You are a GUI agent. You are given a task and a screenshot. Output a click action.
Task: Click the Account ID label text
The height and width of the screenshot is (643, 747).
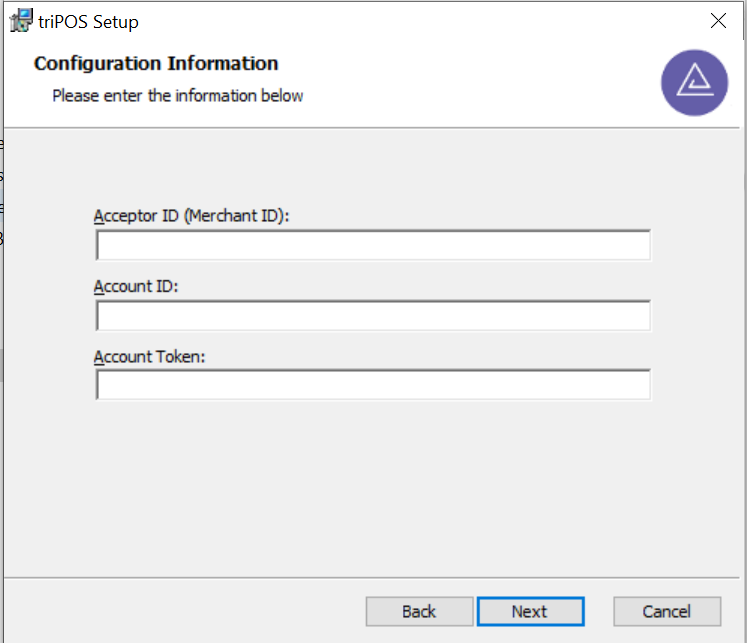tap(136, 286)
